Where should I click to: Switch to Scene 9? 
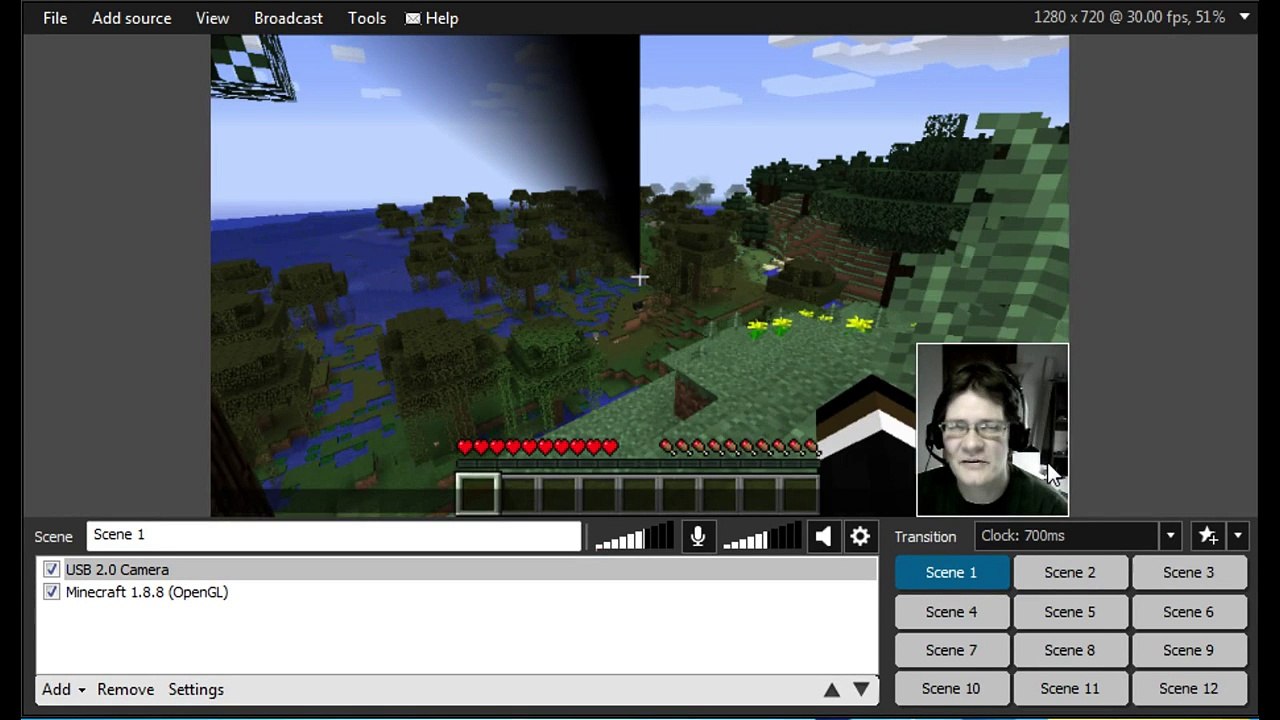tap(1189, 650)
